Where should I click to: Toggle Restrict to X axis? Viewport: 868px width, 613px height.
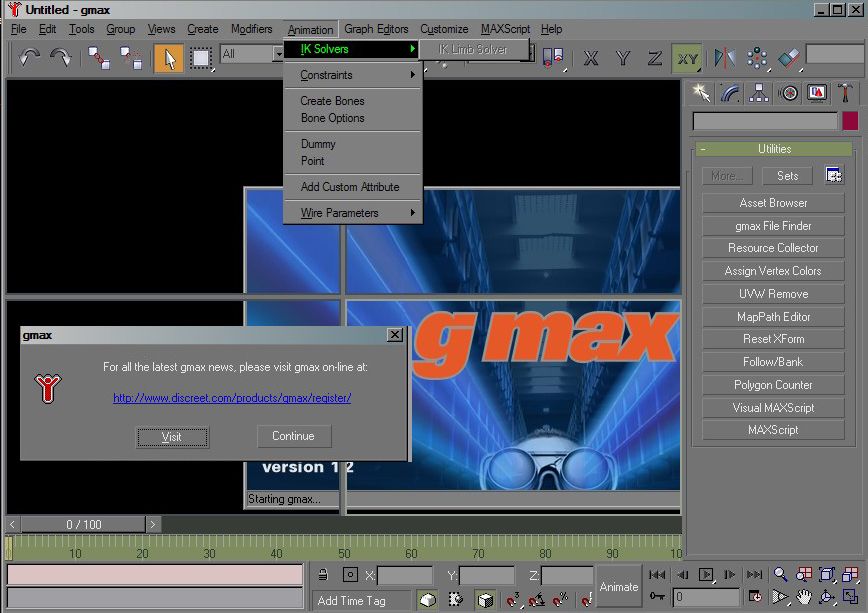591,58
